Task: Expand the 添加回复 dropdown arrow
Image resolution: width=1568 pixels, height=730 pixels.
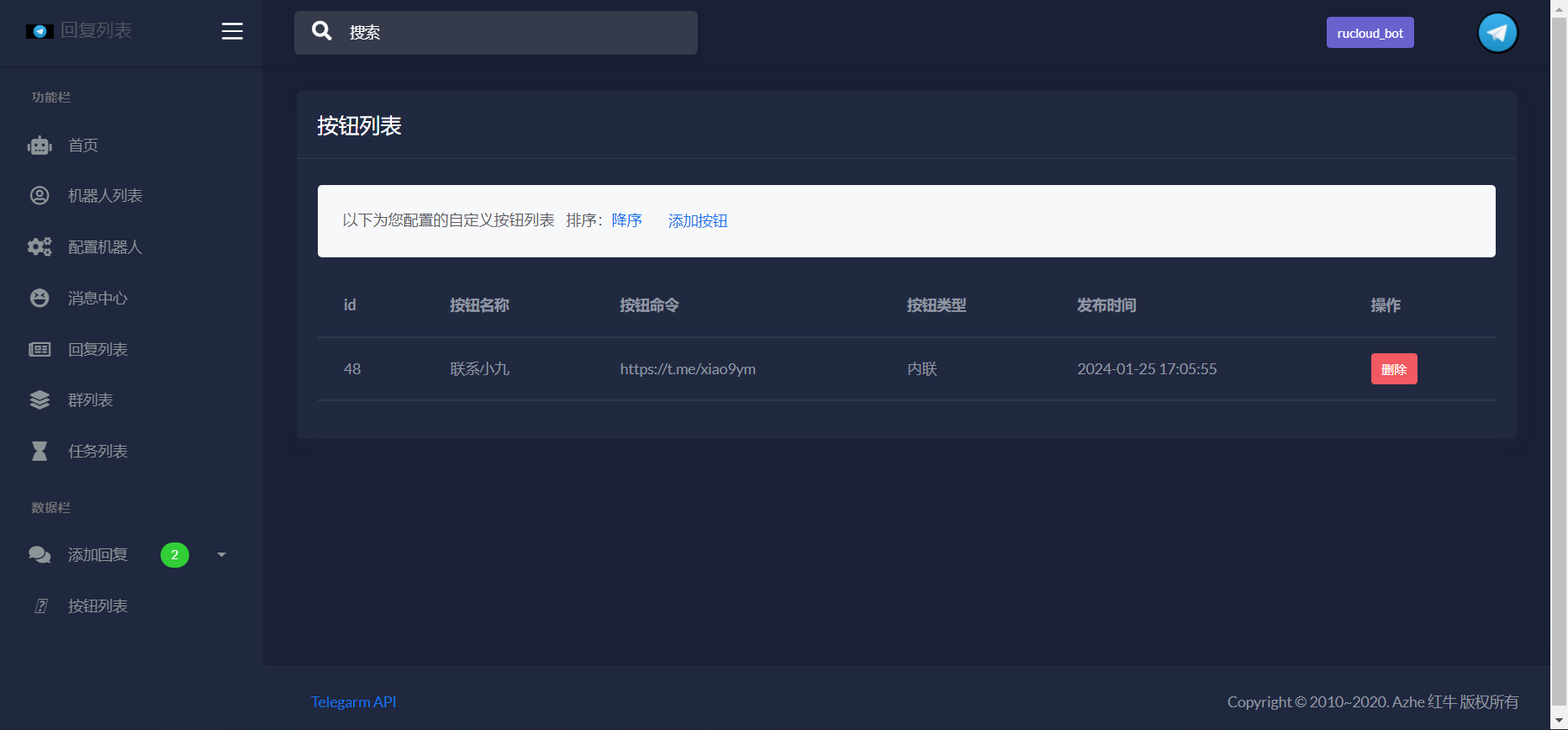Action: pos(222,555)
